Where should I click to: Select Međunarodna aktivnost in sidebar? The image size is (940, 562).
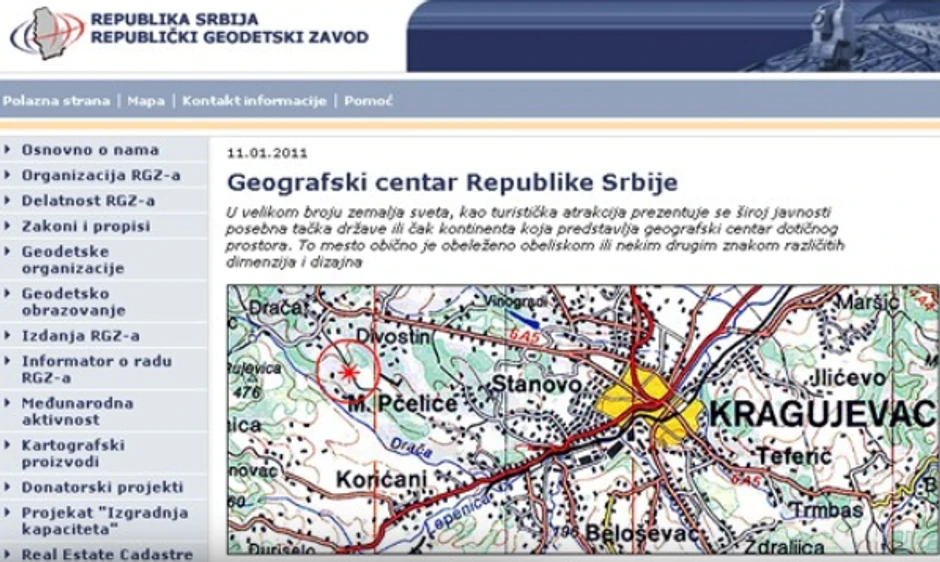(77, 411)
